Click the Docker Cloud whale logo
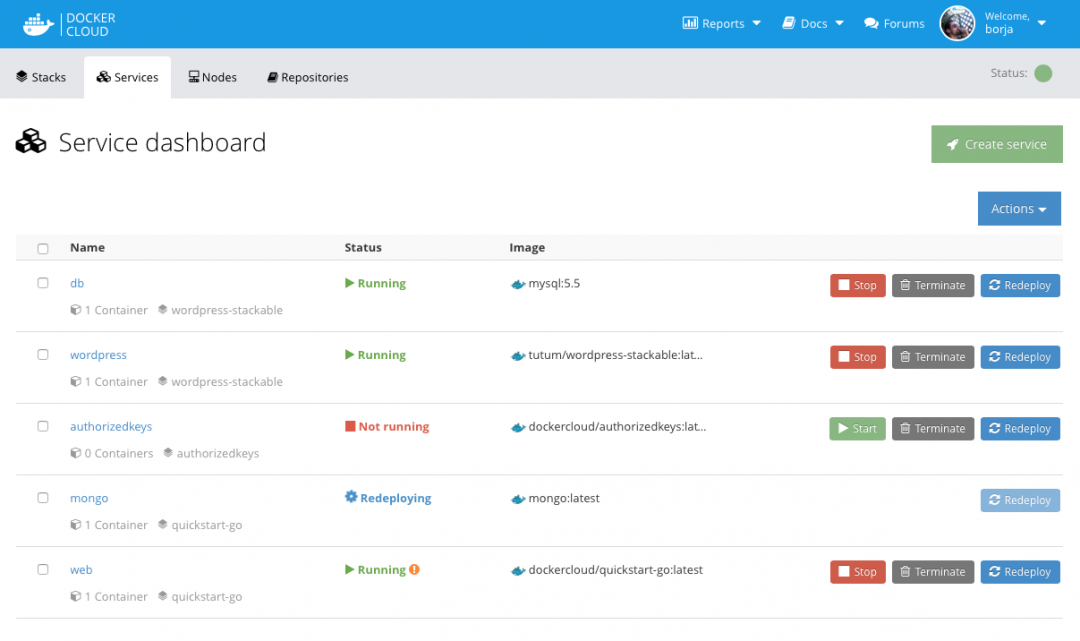 point(38,23)
